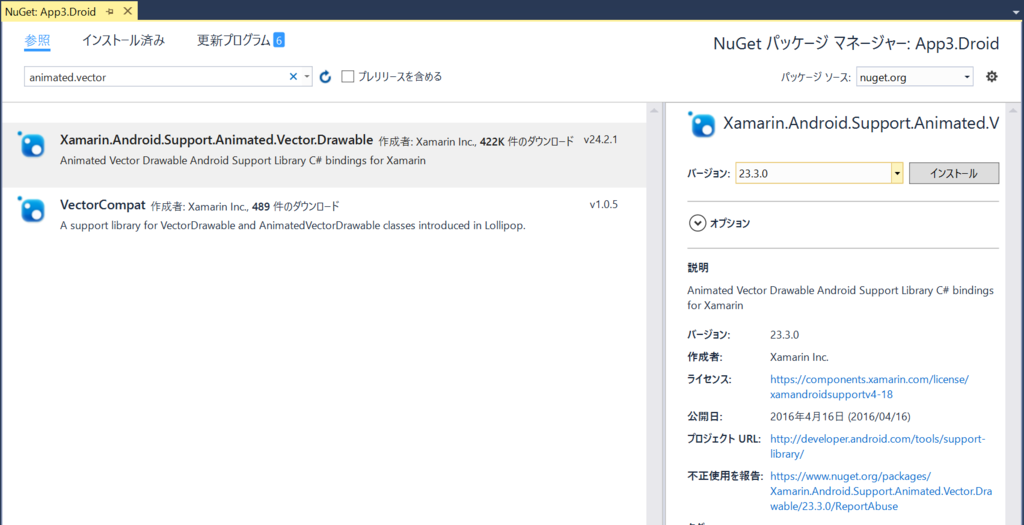This screenshot has width=1024, height=525.
Task: Click the updates count badge 6
Action: (x=279, y=40)
